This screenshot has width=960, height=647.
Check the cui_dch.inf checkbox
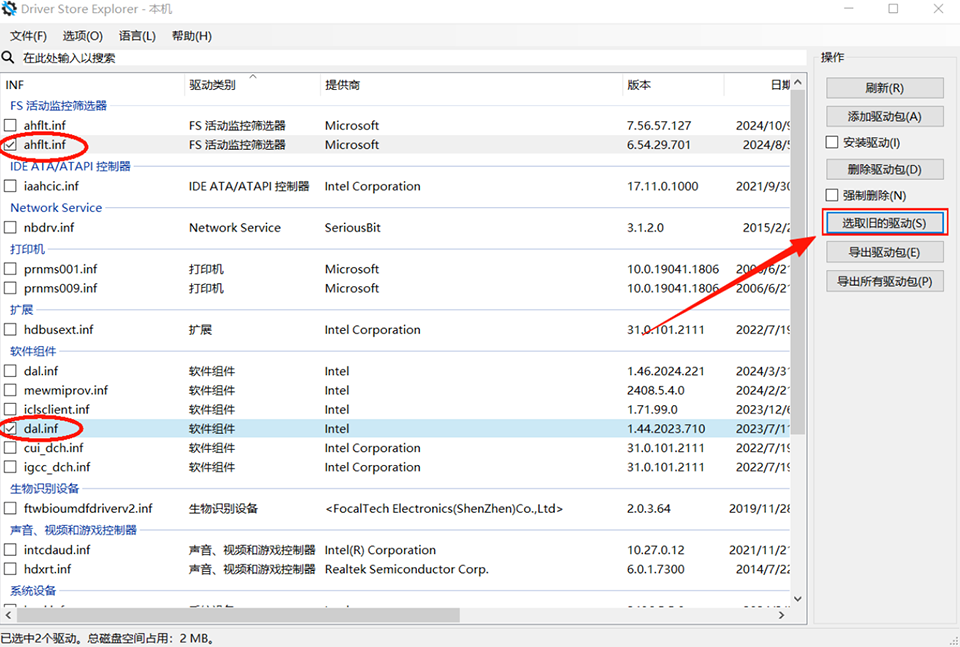[10, 448]
